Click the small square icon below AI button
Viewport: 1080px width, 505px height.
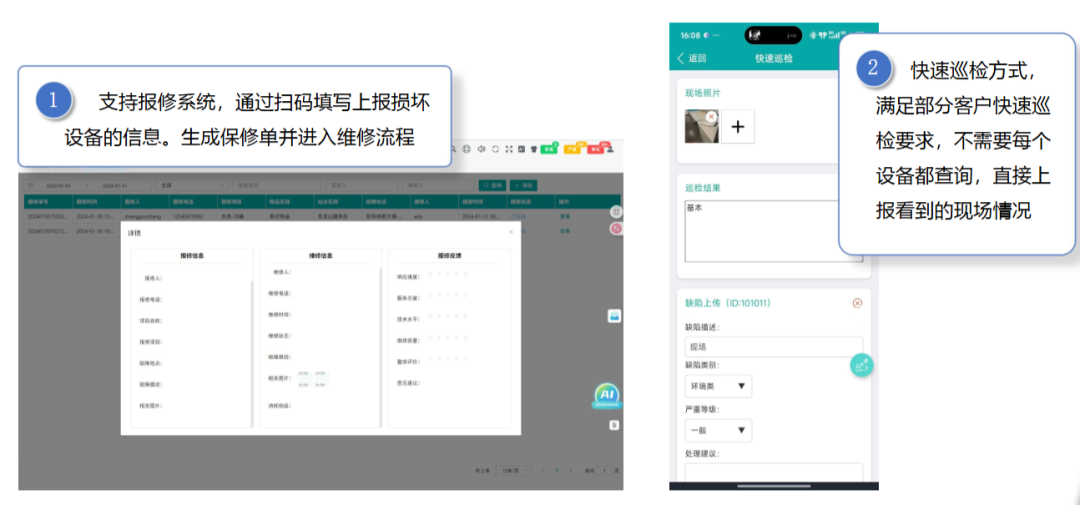click(614, 426)
